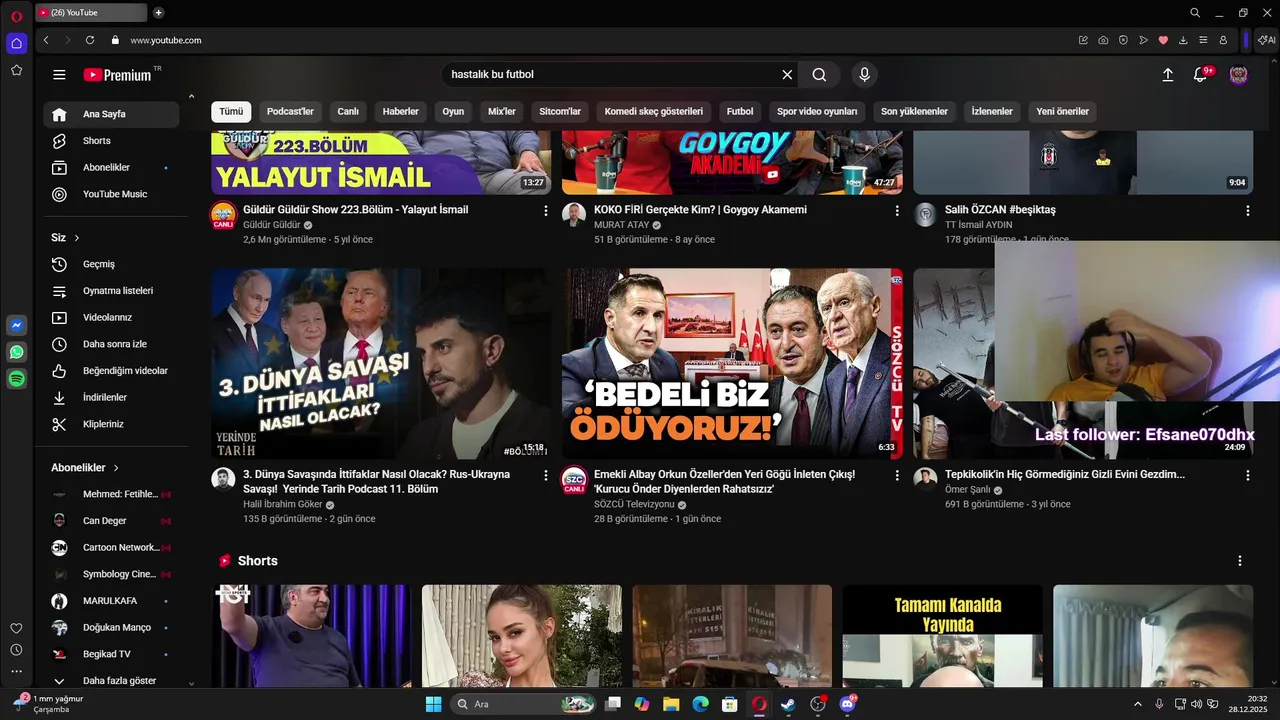The image size is (1280, 720).
Task: Play the 'BEDELİ BİZ ÖDÜYORUZ' thumbnail video
Action: click(x=732, y=363)
